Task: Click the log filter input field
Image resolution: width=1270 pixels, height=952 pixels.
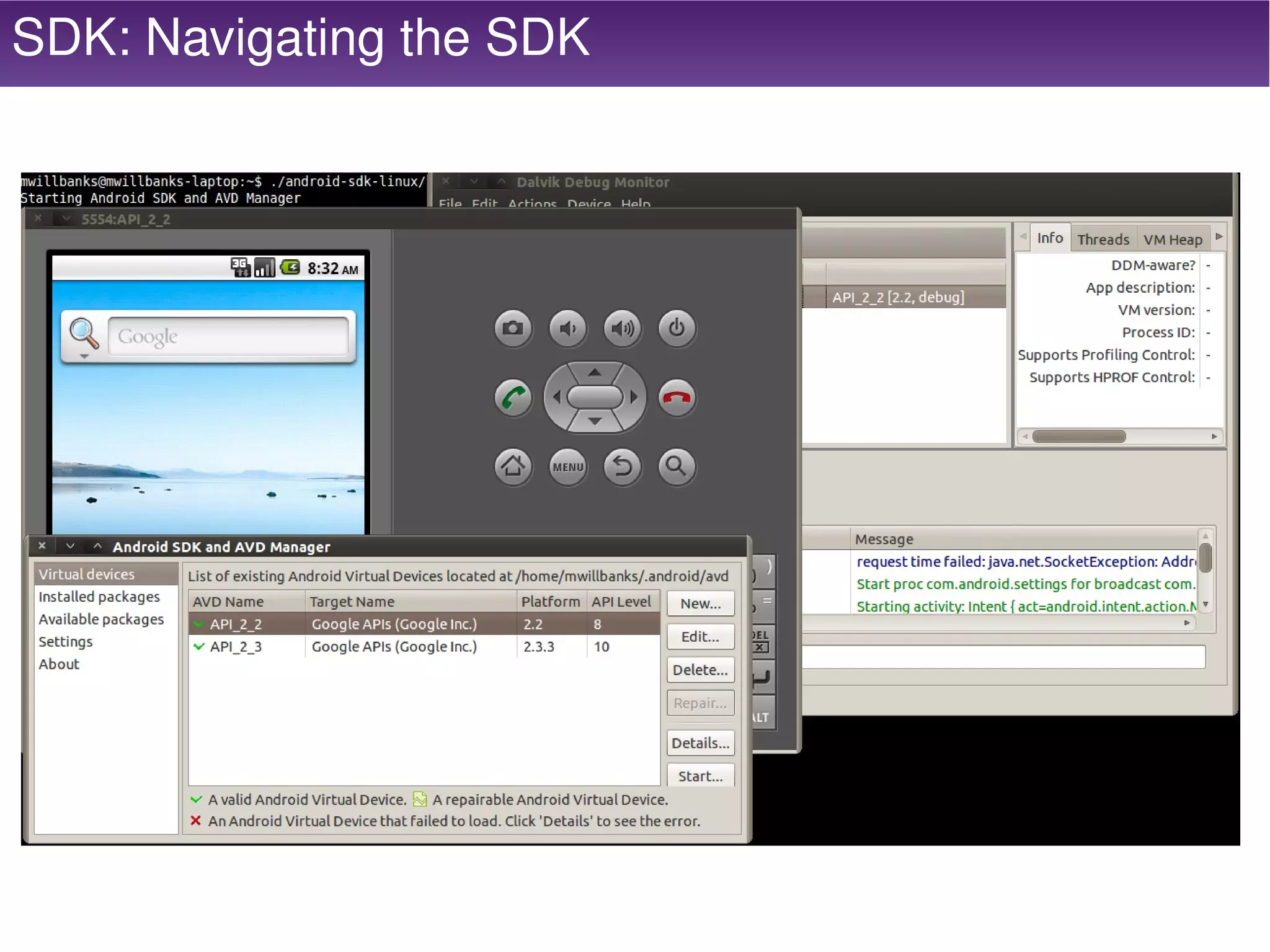Action: [1004, 657]
